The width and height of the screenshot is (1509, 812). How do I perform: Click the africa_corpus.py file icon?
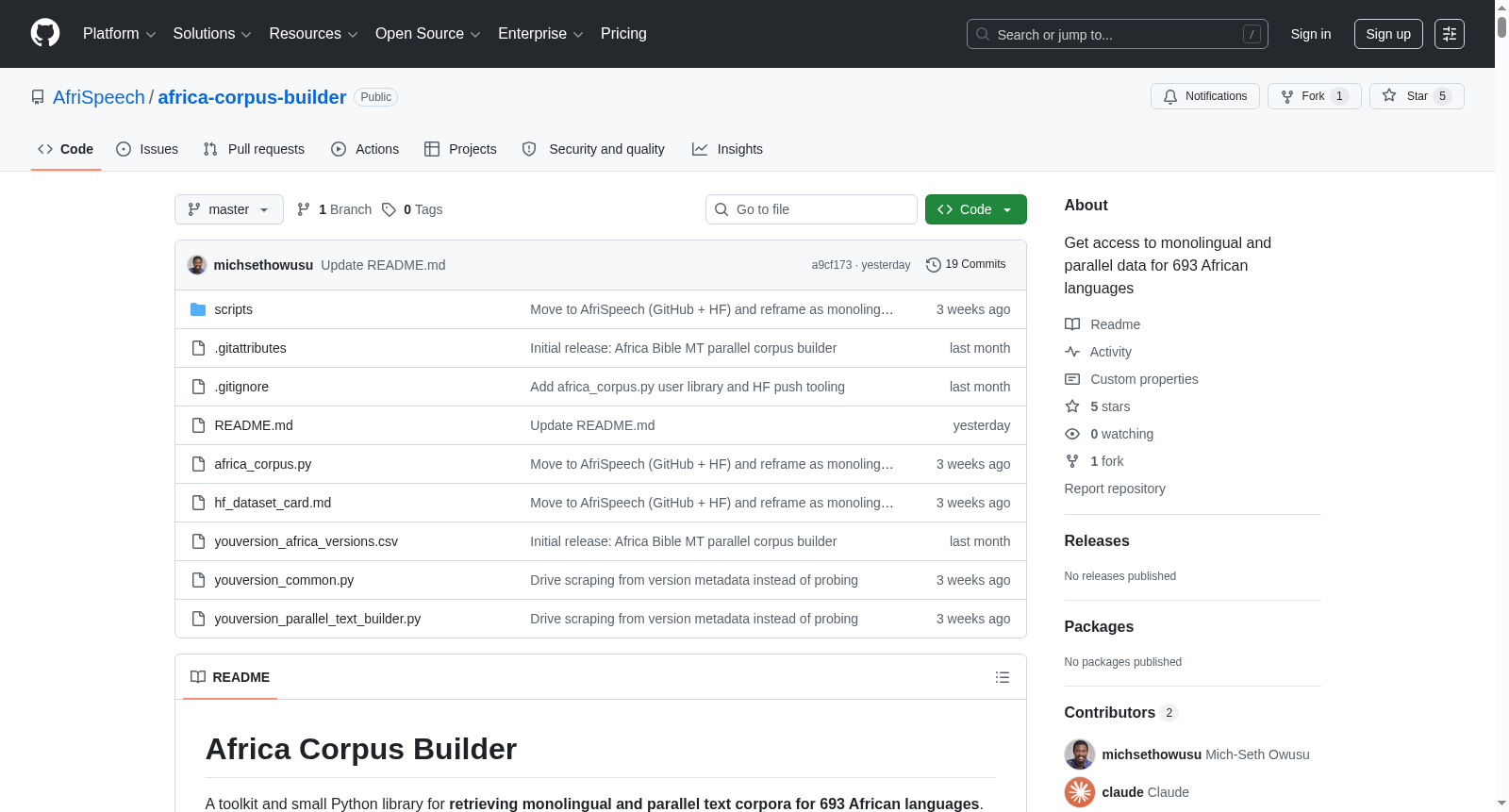tap(198, 464)
